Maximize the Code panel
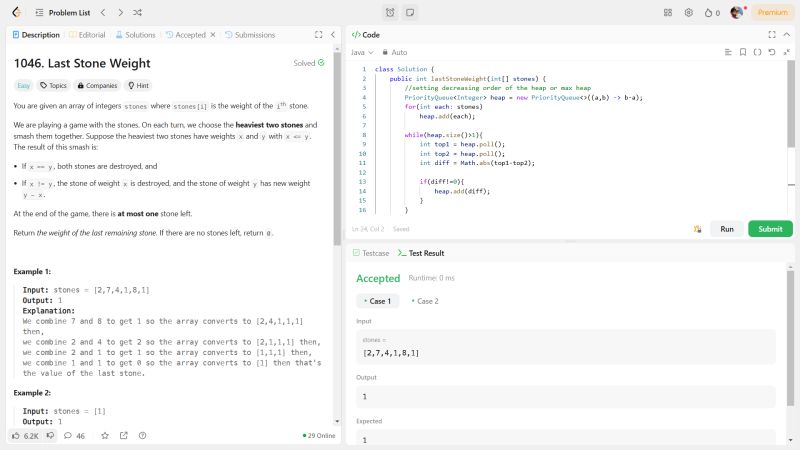This screenshot has height=450, width=800. 771,35
